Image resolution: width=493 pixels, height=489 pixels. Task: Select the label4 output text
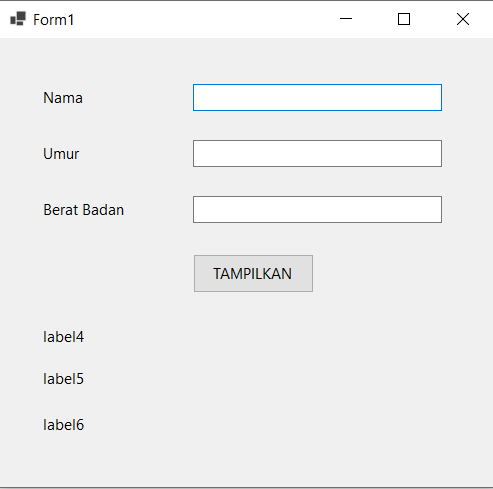point(63,337)
